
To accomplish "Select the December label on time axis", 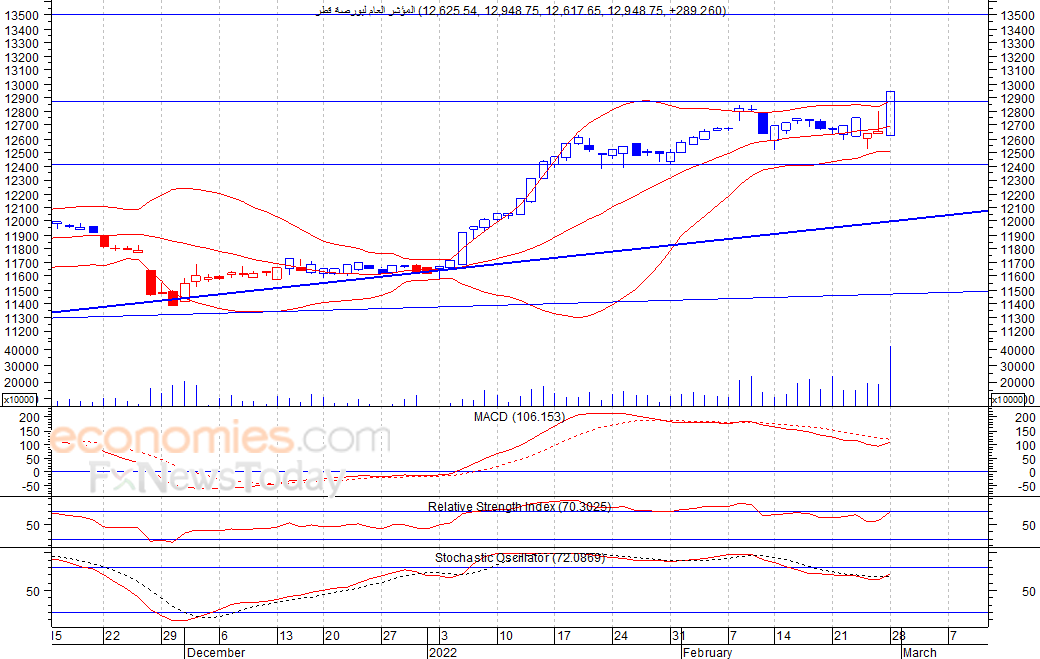I will coord(216,652).
